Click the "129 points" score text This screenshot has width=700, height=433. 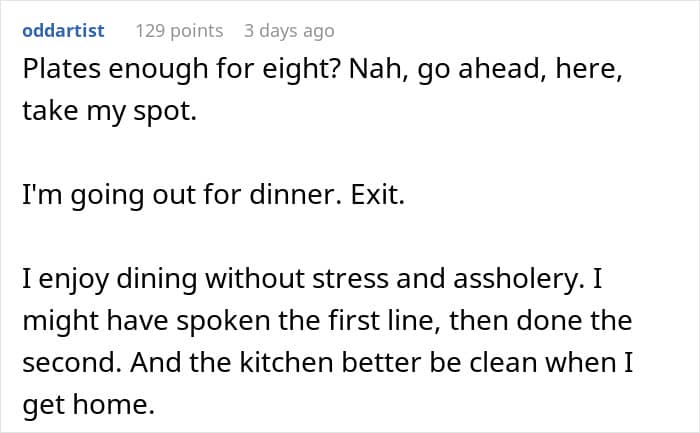[178, 31]
